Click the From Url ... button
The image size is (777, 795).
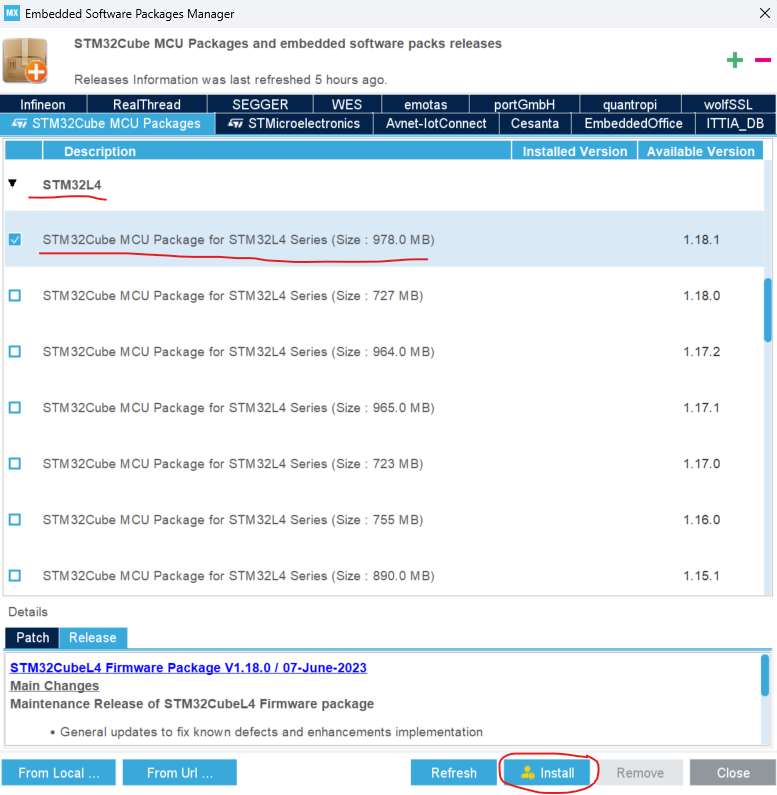coord(180,773)
